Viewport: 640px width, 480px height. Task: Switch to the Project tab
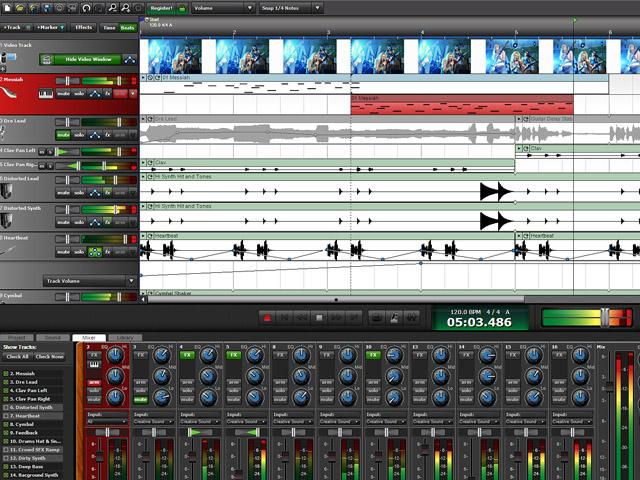click(17, 339)
